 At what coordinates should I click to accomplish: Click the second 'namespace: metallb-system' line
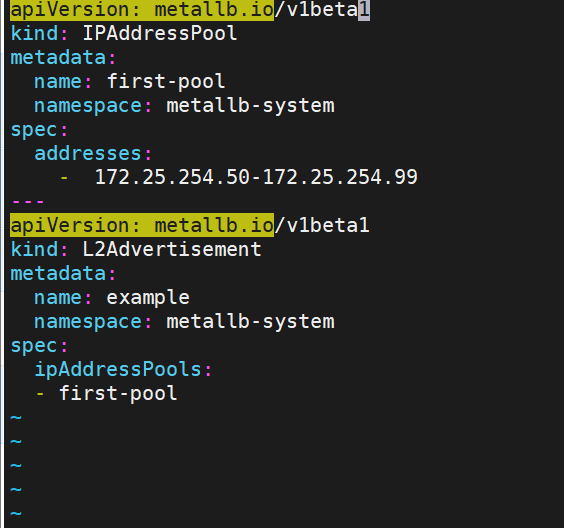(x=184, y=322)
